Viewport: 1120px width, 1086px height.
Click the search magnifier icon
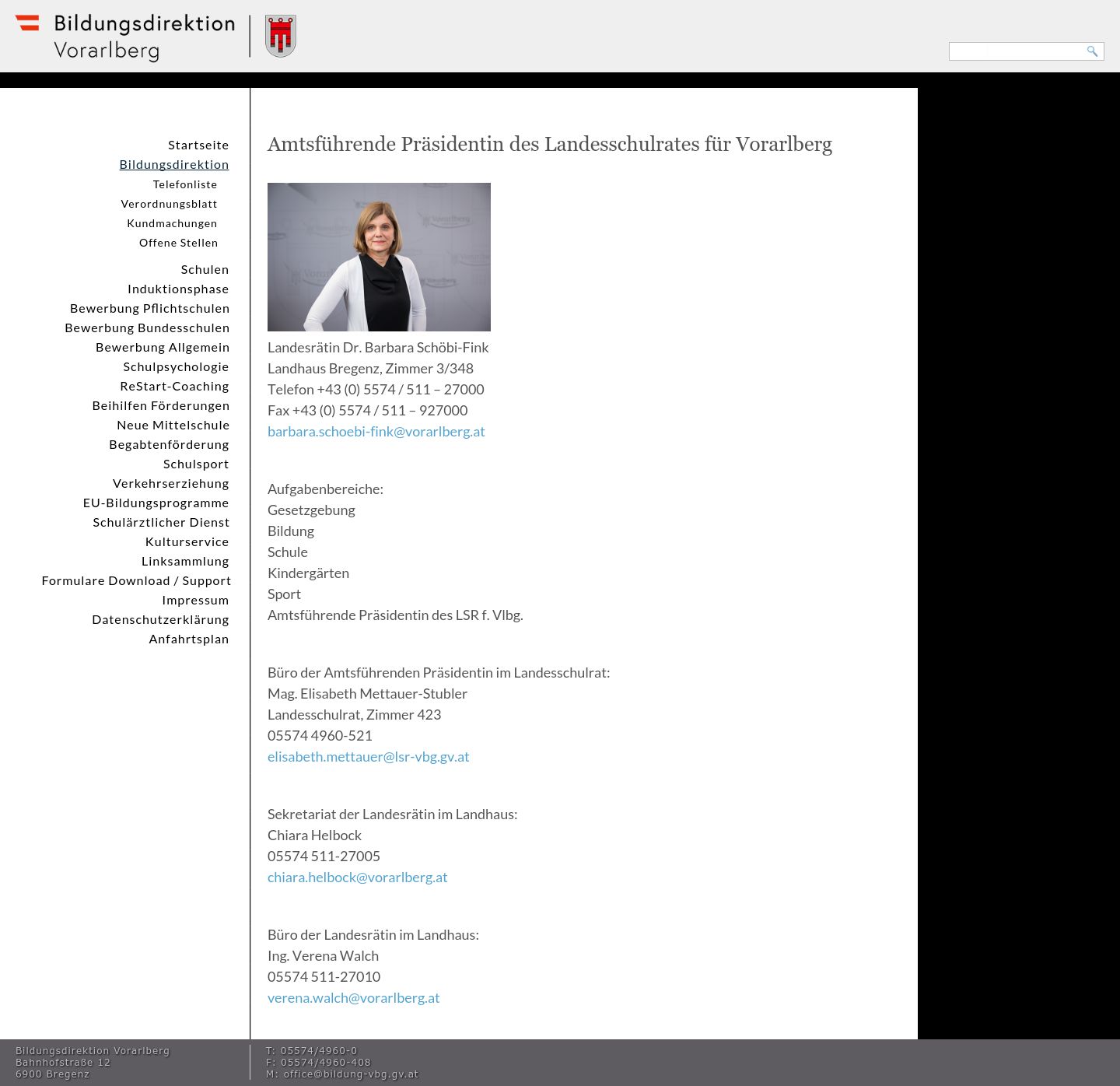(x=1092, y=51)
